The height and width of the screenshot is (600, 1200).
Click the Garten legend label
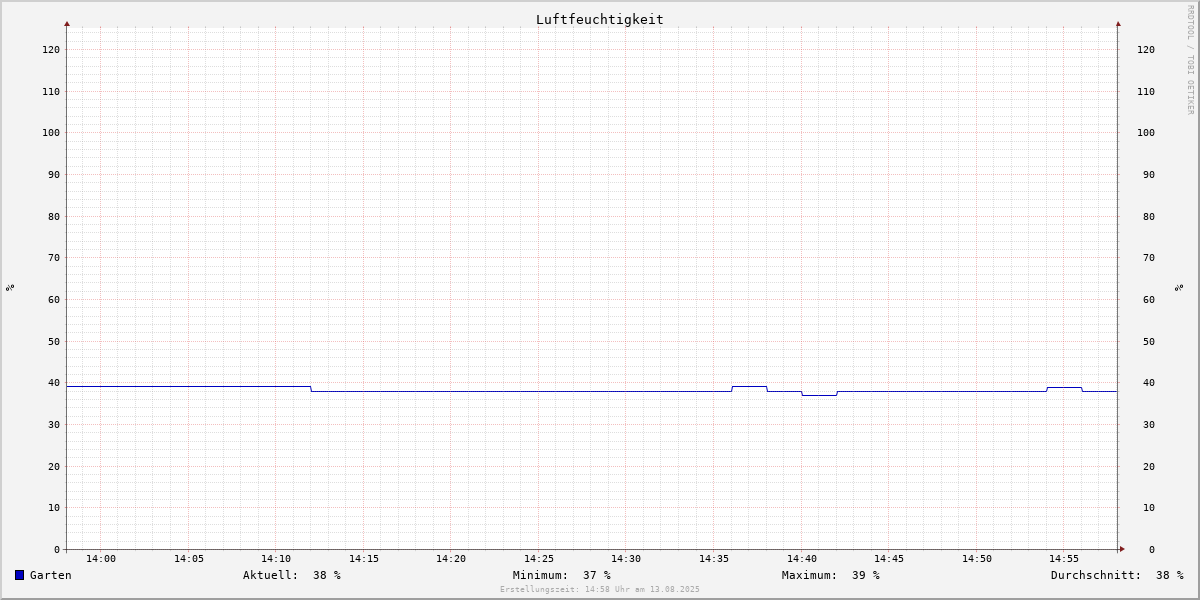pos(51,575)
